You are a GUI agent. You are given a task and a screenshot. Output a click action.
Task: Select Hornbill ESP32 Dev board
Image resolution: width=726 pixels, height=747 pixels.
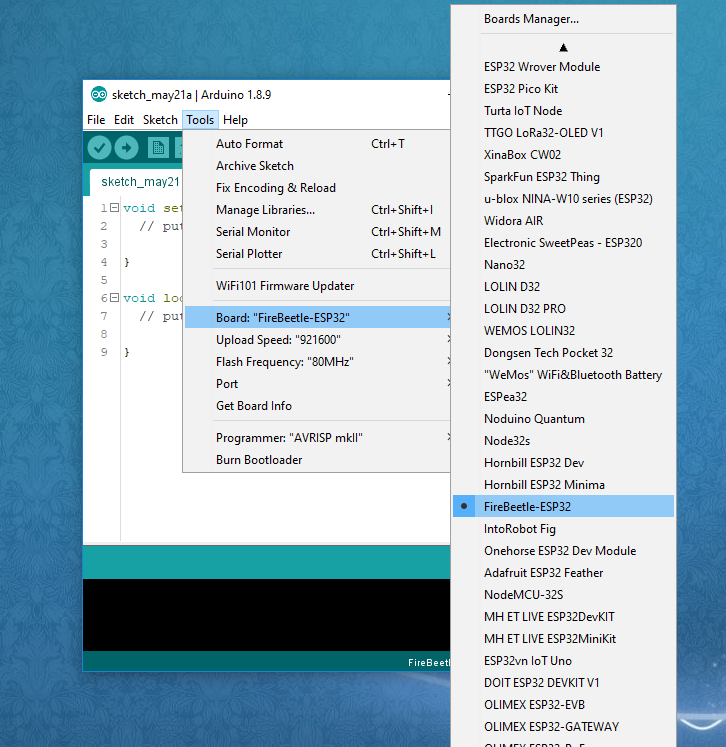[x=564, y=463]
